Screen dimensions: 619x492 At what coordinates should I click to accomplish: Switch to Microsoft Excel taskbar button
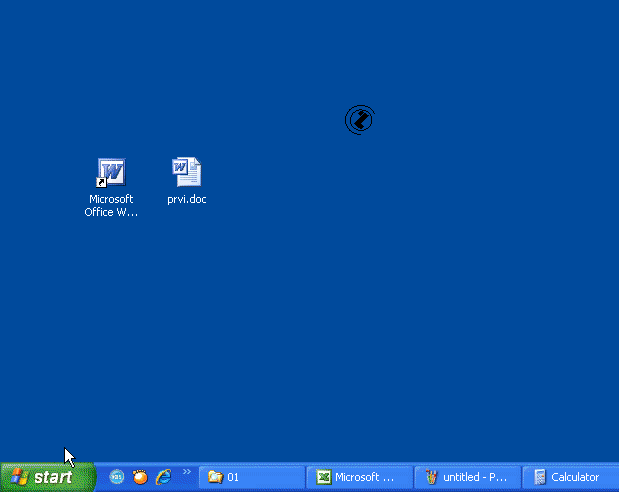tap(360, 477)
